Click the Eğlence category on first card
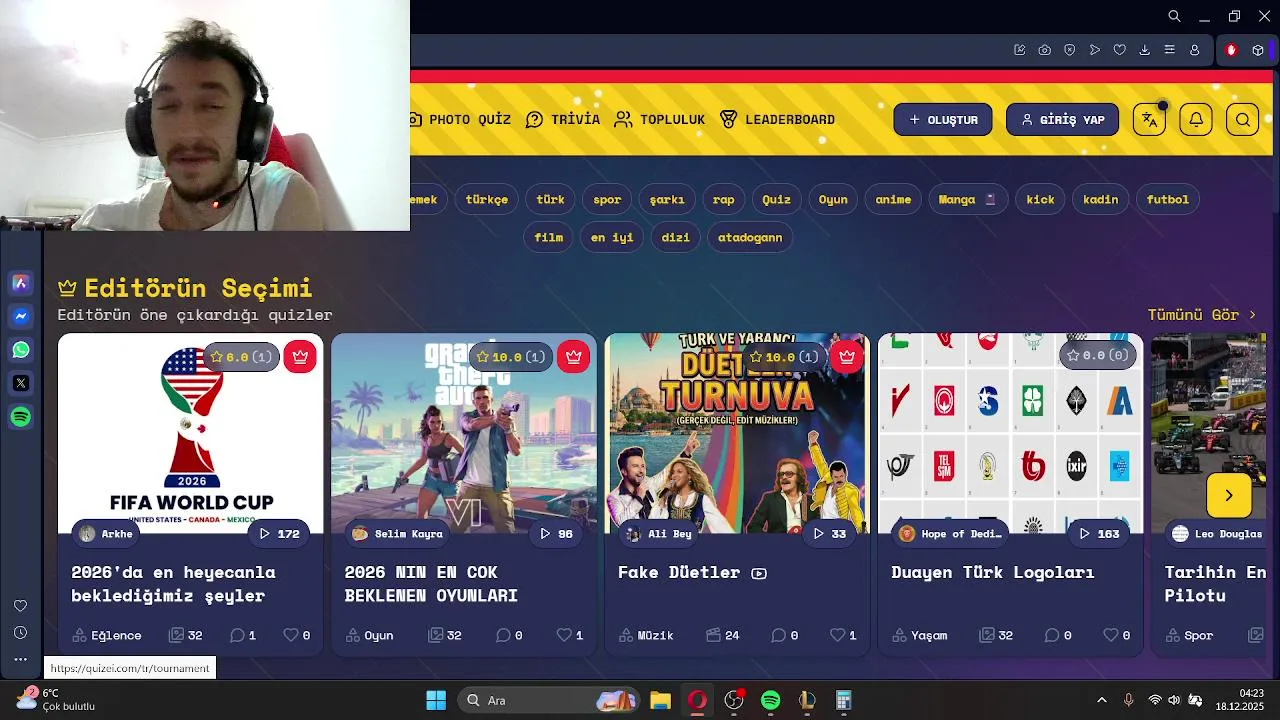1280x720 pixels. (107, 635)
